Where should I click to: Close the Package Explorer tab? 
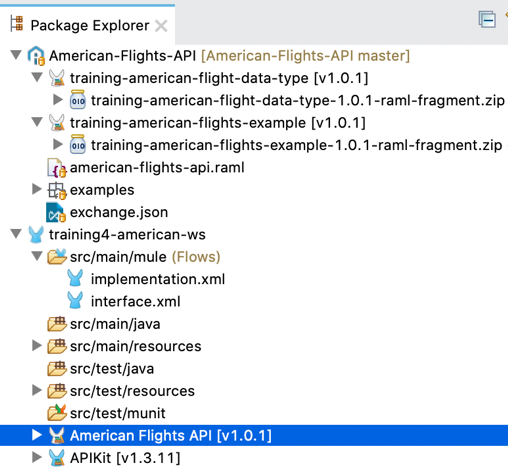[x=161, y=26]
